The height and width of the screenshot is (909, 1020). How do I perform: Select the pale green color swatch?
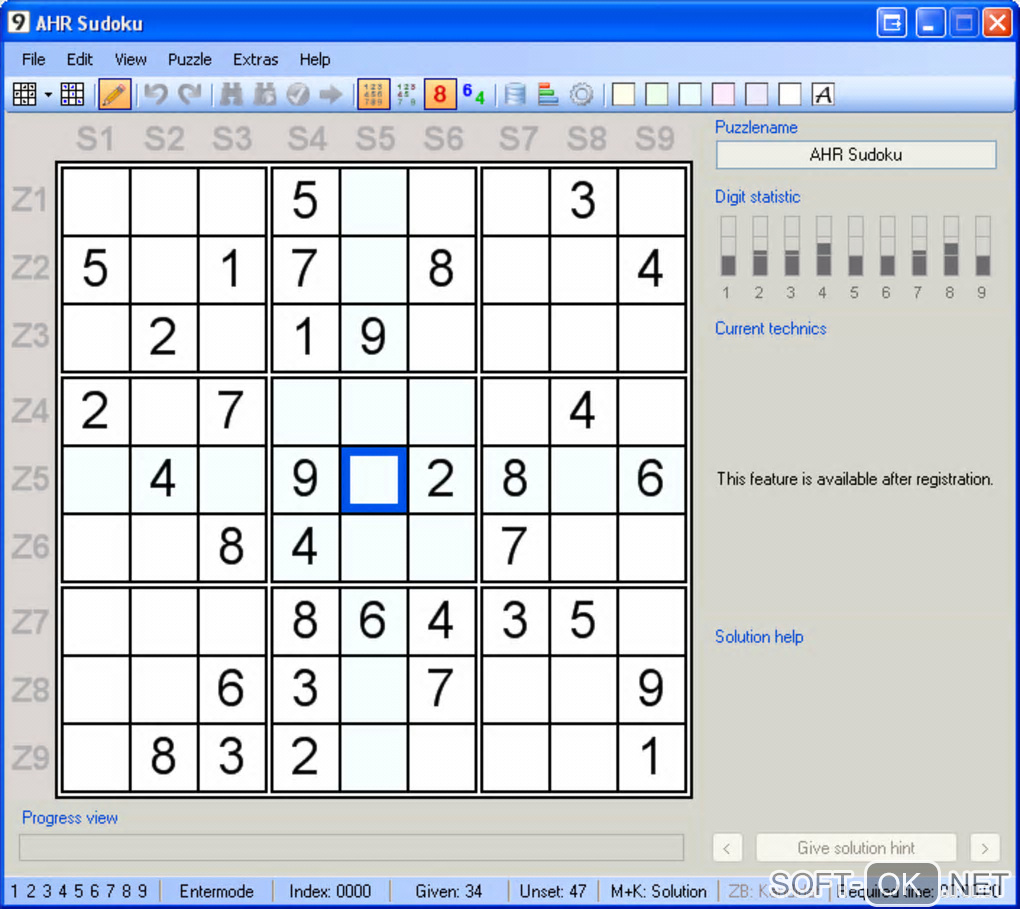(x=656, y=94)
